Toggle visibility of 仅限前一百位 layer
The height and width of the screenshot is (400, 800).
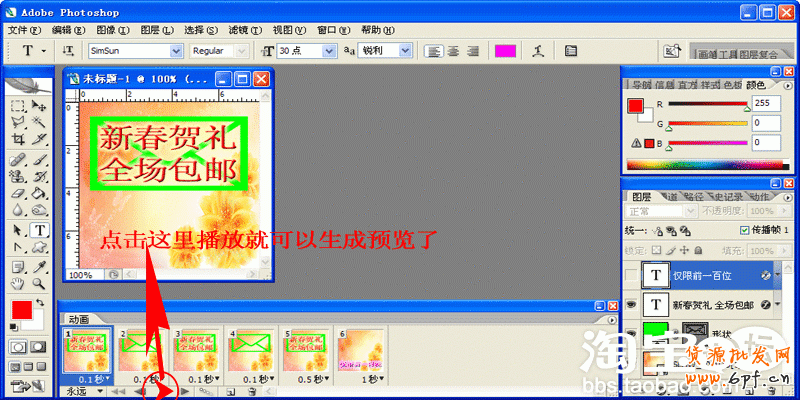630,275
